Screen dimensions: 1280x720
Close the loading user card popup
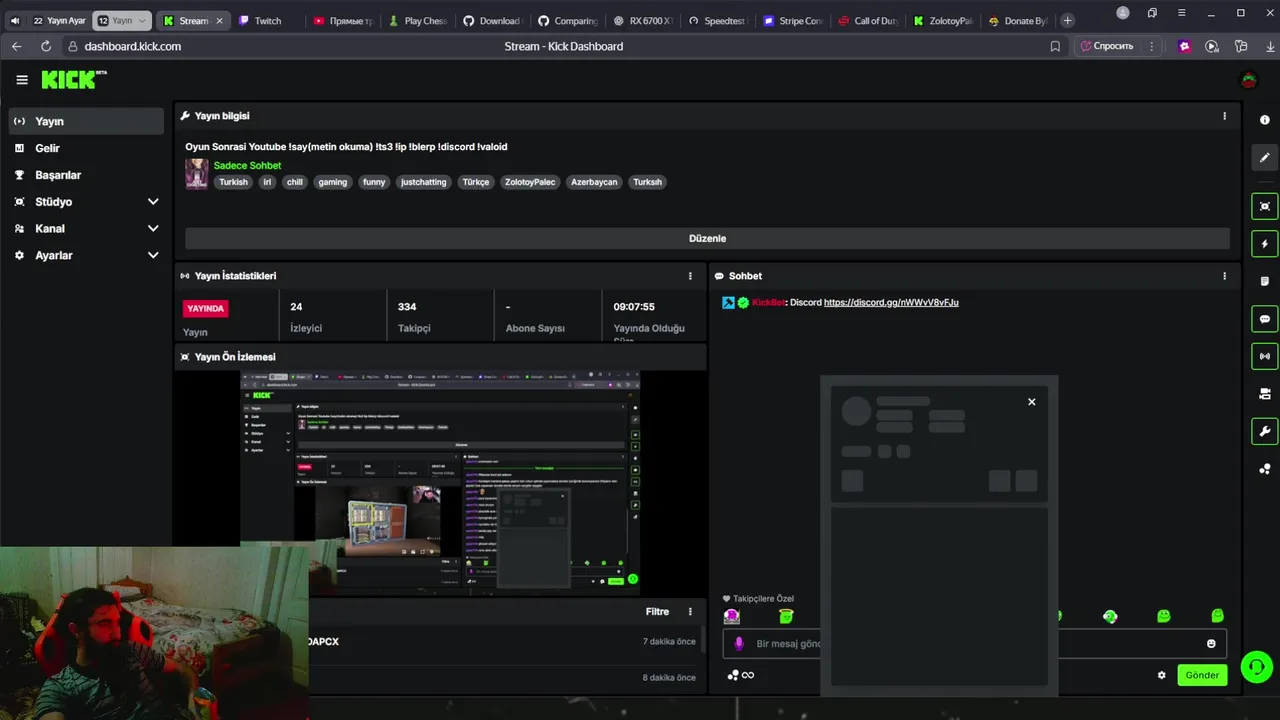tap(1032, 402)
